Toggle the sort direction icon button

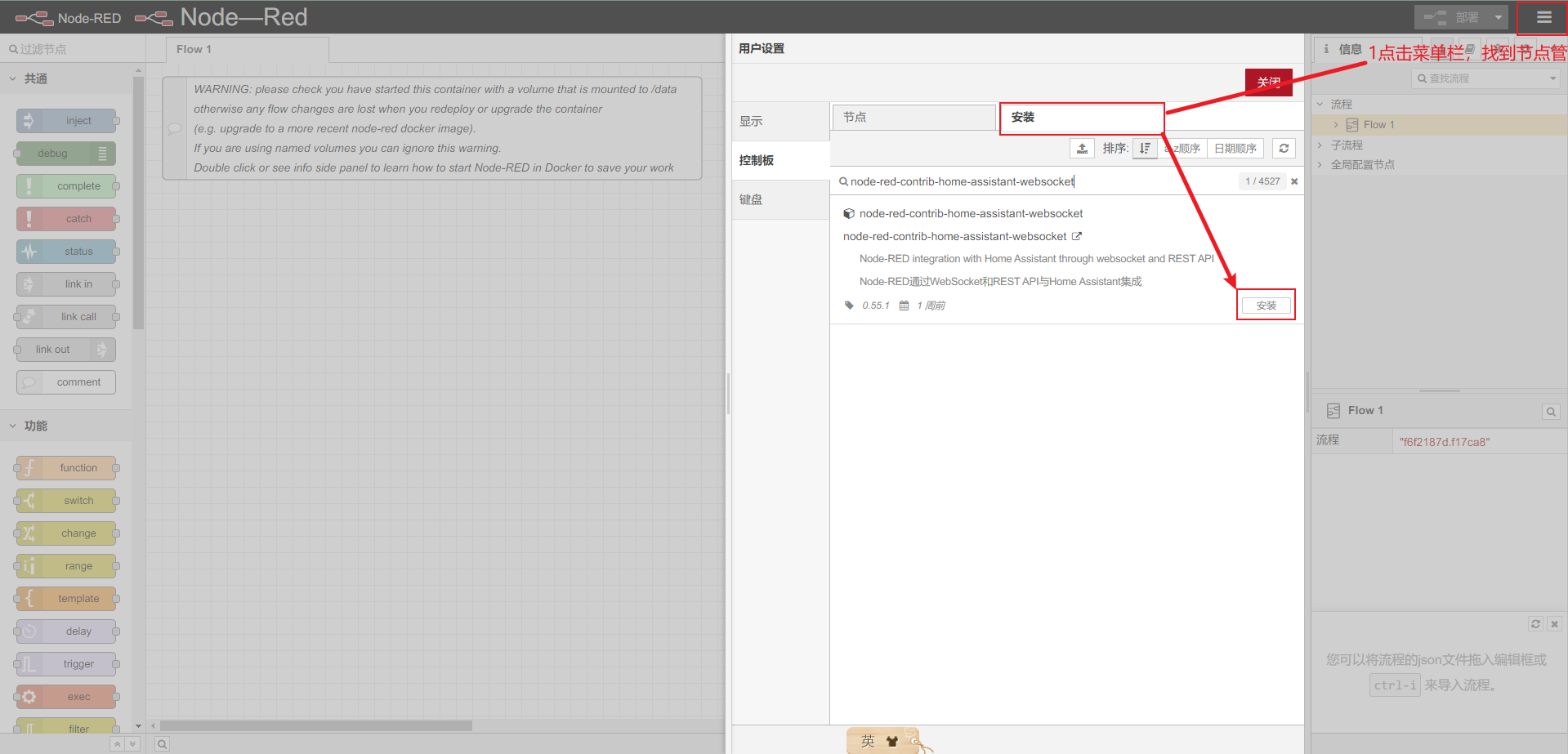(x=1145, y=149)
